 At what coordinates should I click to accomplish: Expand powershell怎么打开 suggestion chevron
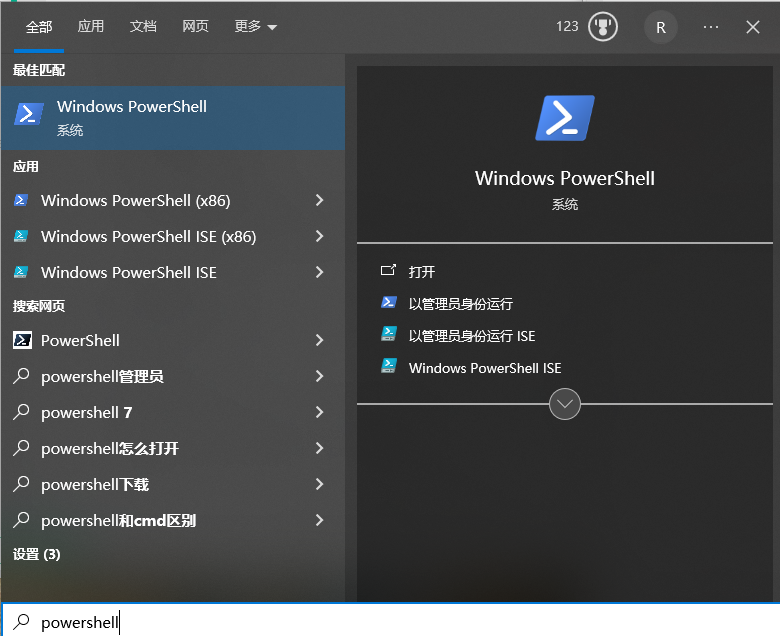pos(319,448)
